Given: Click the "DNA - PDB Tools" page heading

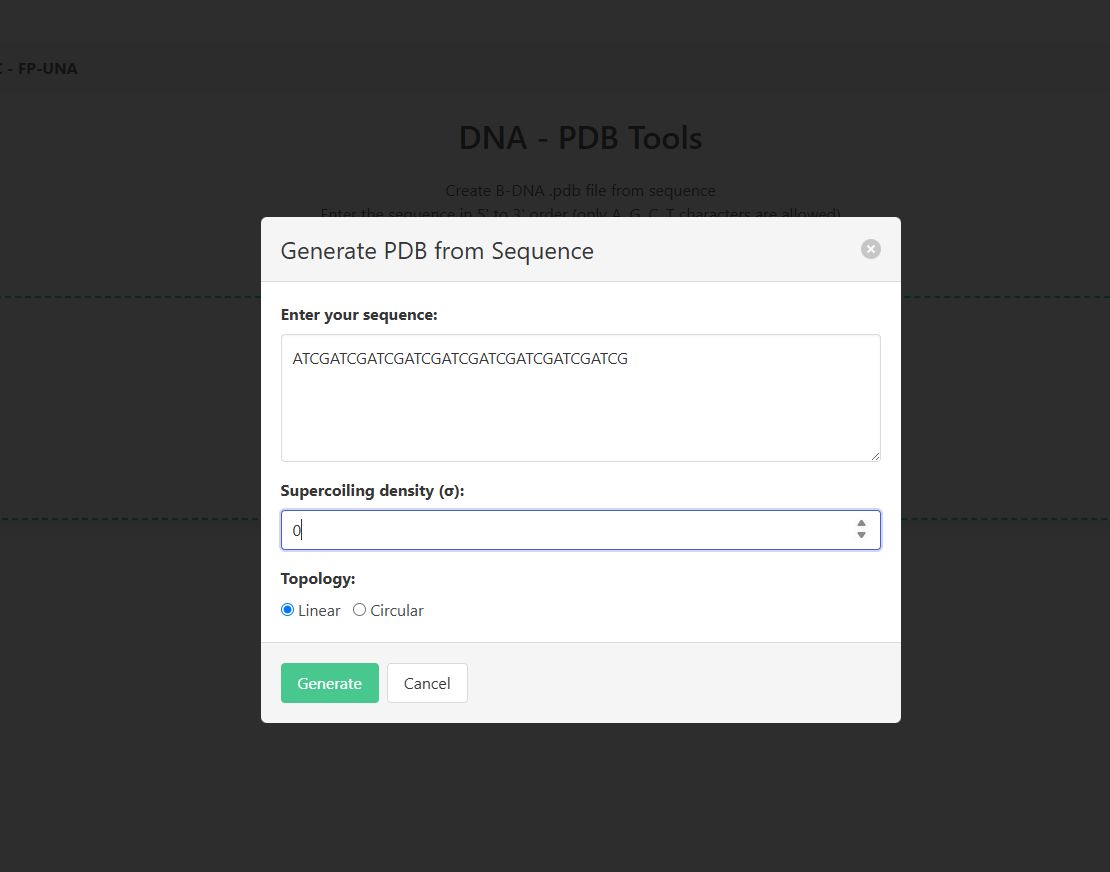Looking at the screenshot, I should 580,138.
